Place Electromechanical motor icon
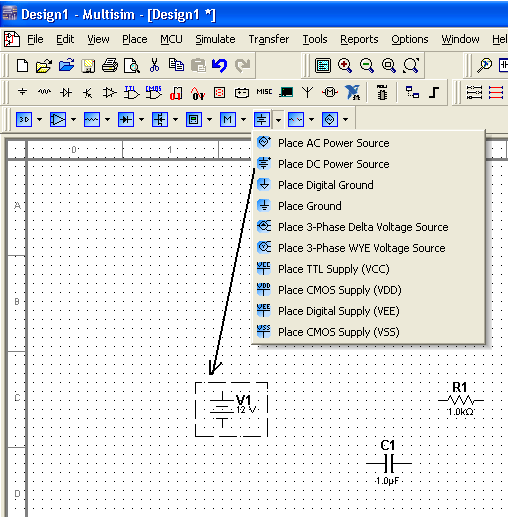Screen dimensions: 508x517 point(330,92)
